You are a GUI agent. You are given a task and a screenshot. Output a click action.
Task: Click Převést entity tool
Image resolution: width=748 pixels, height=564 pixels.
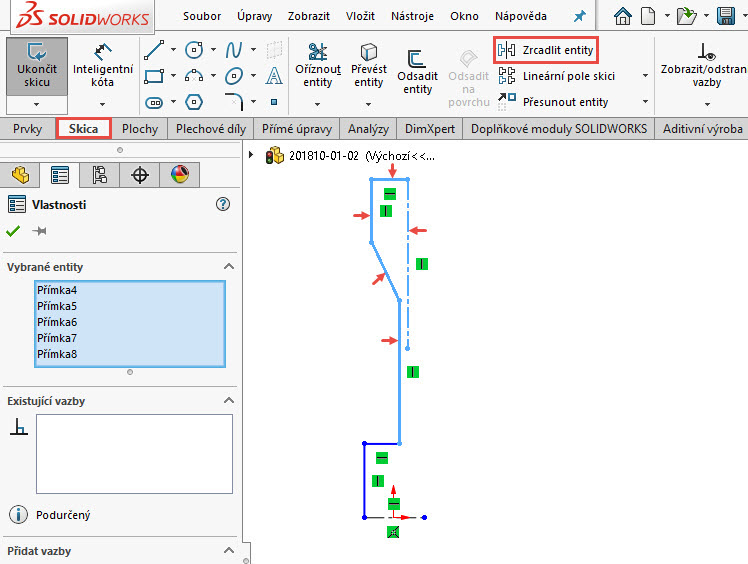(369, 66)
